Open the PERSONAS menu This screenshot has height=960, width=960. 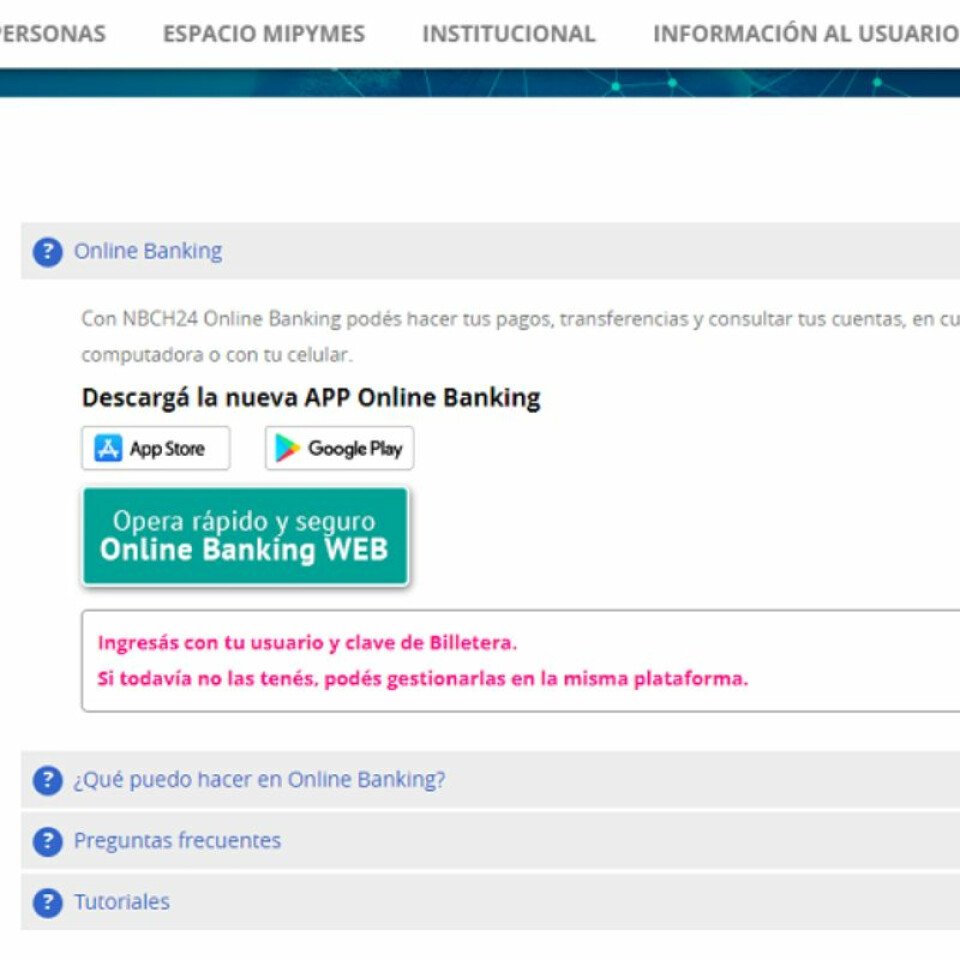[x=52, y=34]
